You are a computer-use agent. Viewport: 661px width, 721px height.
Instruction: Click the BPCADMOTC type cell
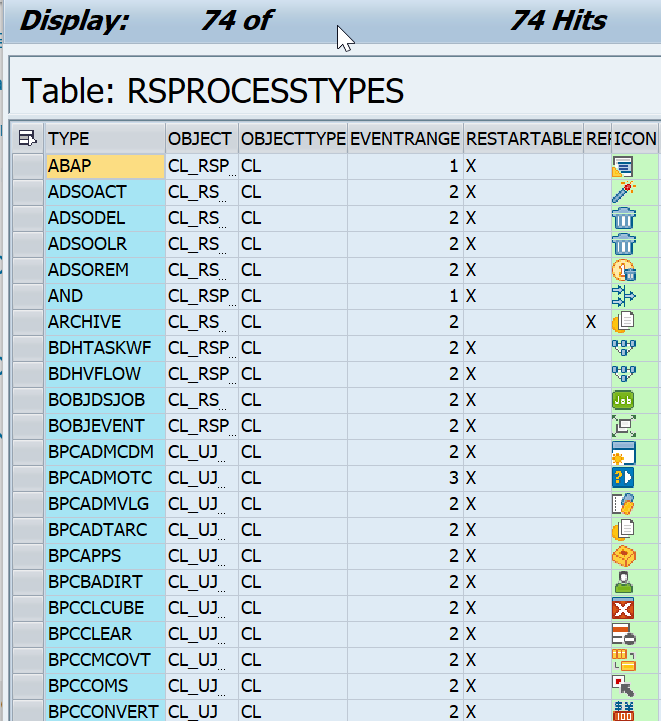(x=105, y=478)
